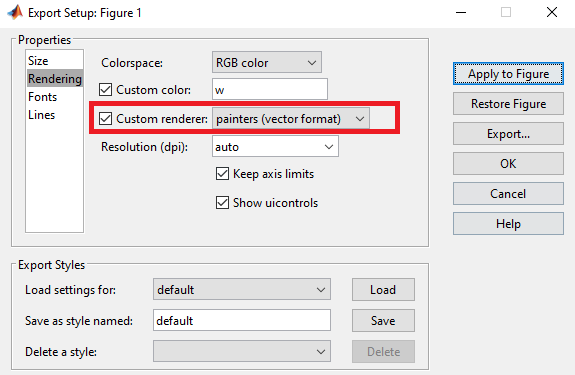Click the Apply to Figure button
This screenshot has height=375, width=575.
point(508,74)
